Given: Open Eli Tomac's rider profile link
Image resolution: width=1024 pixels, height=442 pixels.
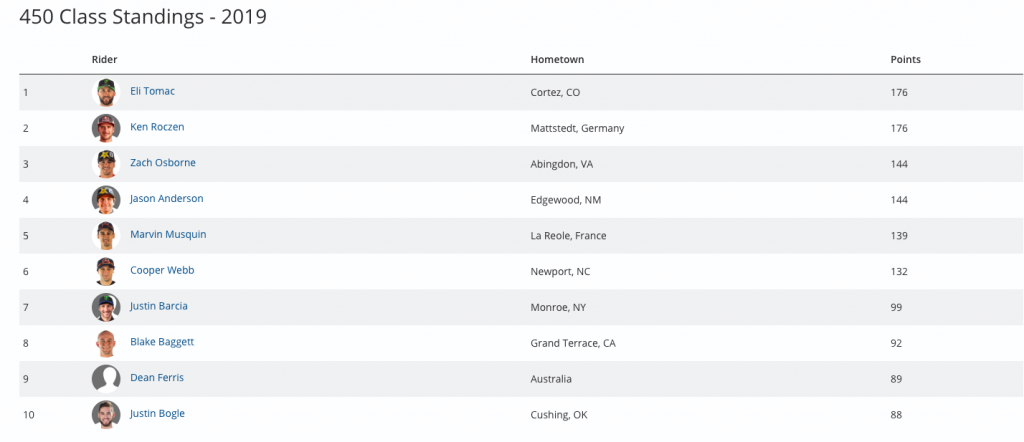Looking at the screenshot, I should click(153, 91).
